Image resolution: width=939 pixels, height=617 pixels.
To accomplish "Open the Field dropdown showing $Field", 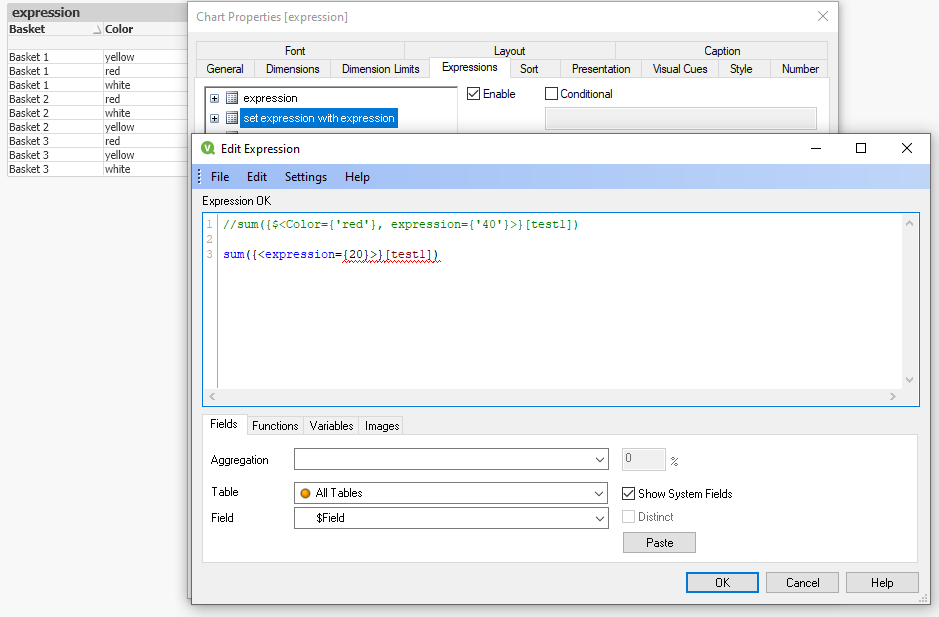I will (x=599, y=518).
